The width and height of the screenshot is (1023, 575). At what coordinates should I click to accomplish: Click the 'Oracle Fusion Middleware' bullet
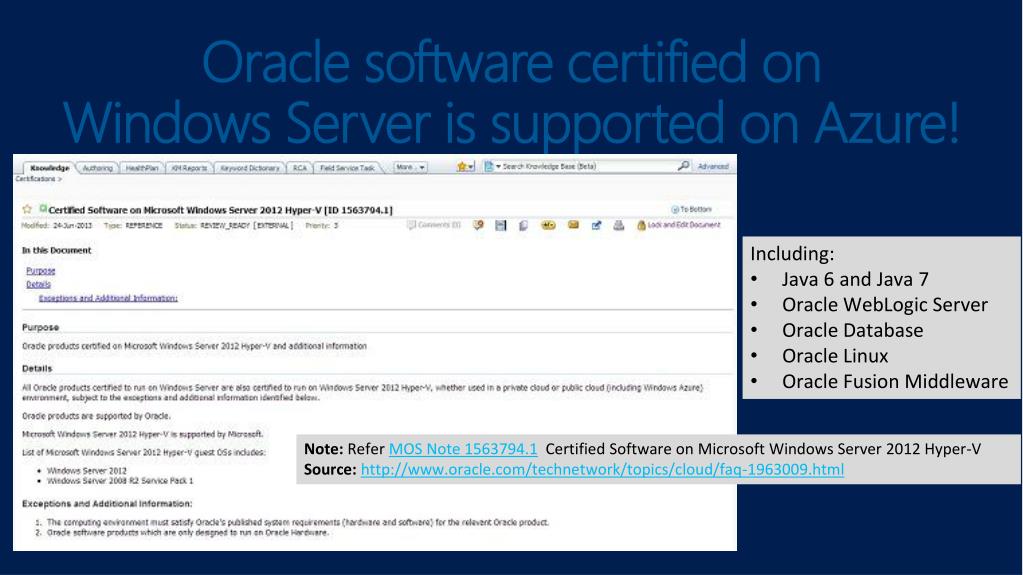pos(894,381)
